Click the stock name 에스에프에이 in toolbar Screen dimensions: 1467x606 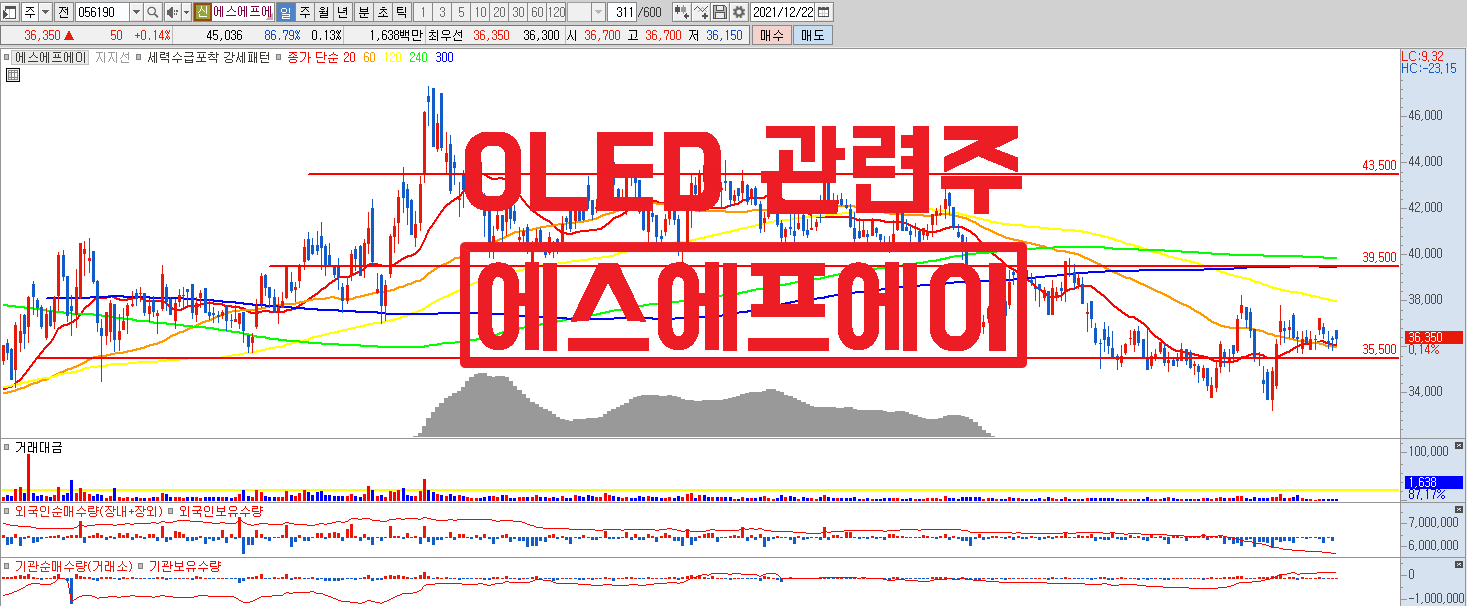(242, 12)
